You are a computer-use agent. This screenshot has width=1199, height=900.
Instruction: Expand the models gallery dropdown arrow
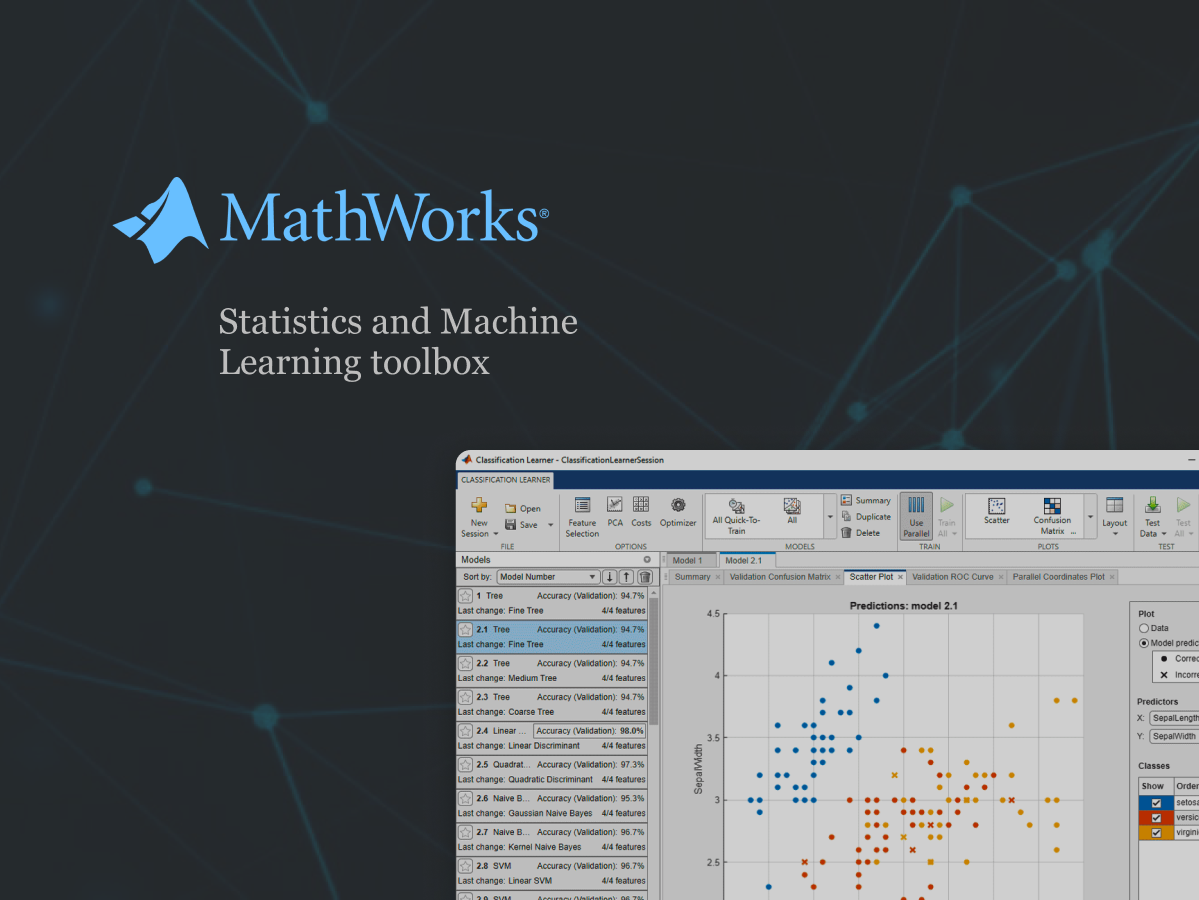click(x=830, y=517)
